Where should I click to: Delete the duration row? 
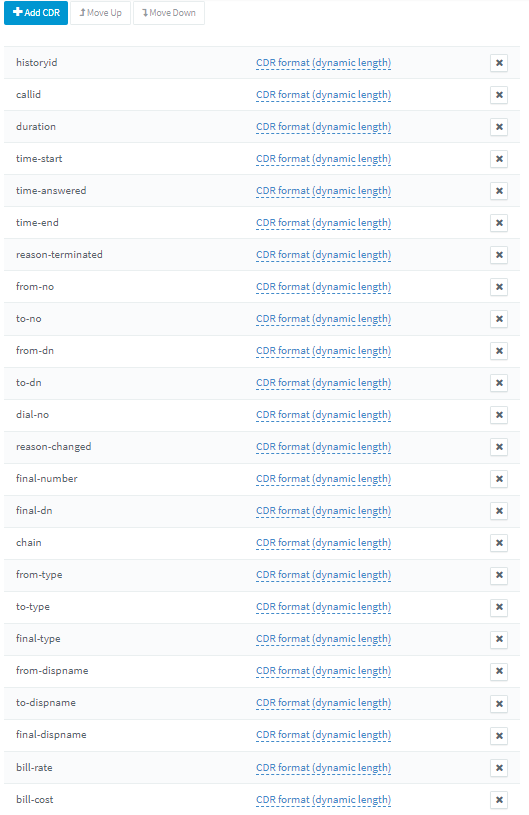pyautogui.click(x=499, y=127)
